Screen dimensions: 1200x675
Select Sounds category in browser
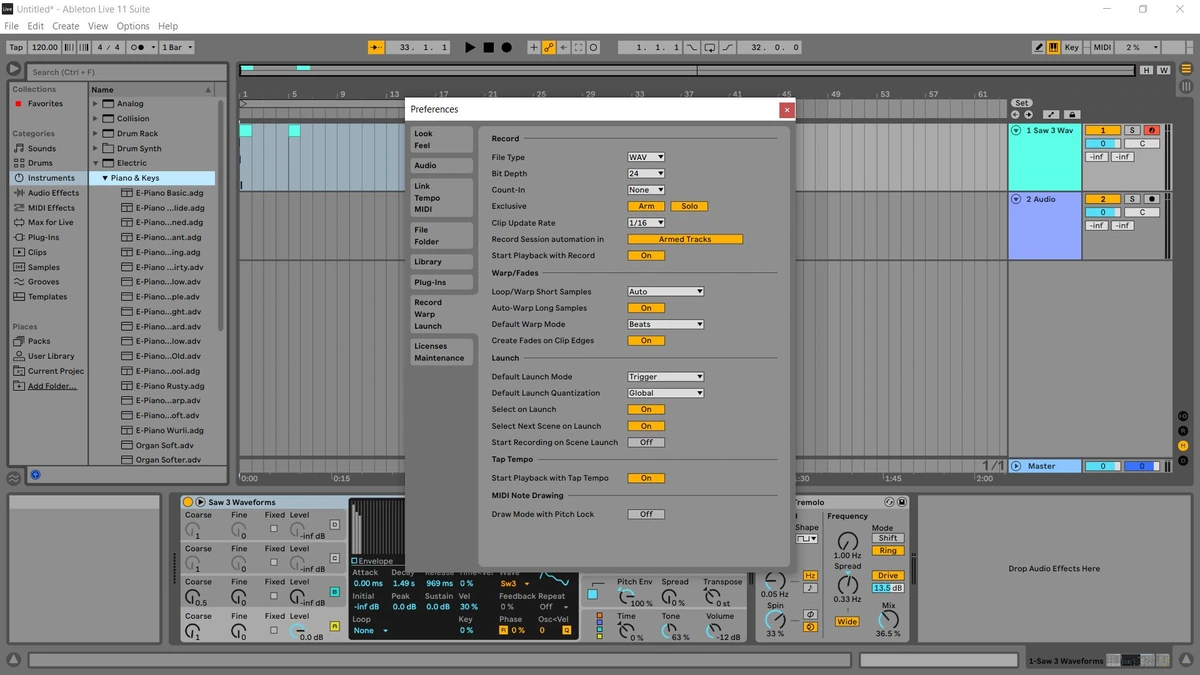click(42, 148)
